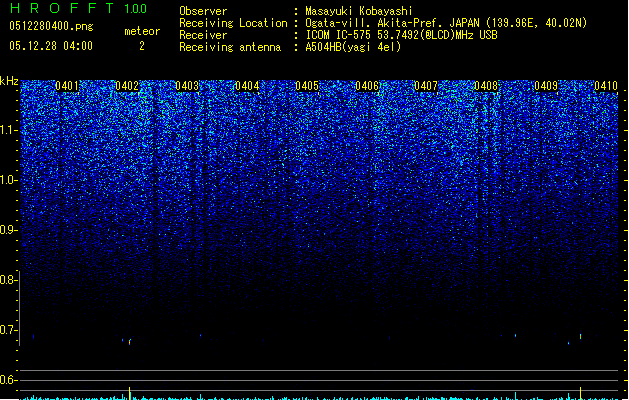Click the 1.1 frequency axis label
629x400 pixels.
pyautogui.click(x=8, y=130)
